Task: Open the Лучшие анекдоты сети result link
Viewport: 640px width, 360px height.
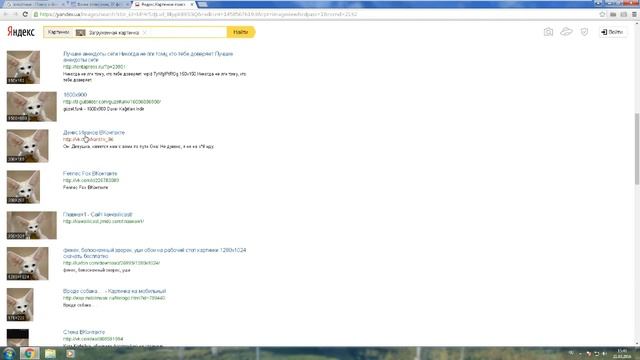Action: pyautogui.click(x=148, y=57)
